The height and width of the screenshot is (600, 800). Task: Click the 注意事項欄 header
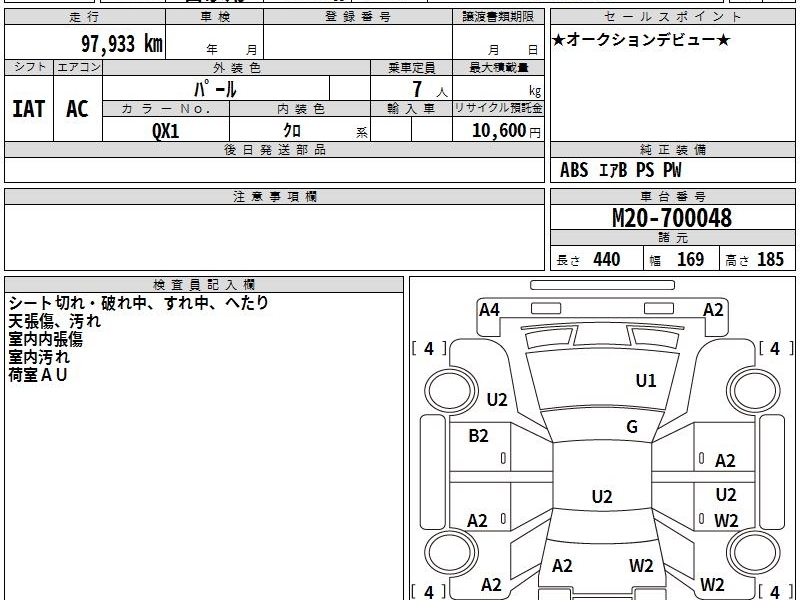click(274, 196)
